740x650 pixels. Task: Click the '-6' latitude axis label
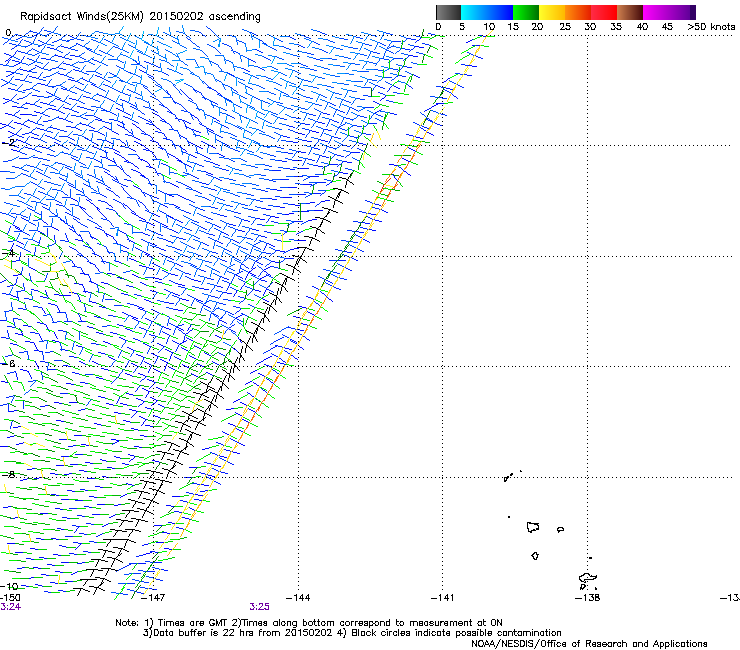pyautogui.click(x=9, y=363)
